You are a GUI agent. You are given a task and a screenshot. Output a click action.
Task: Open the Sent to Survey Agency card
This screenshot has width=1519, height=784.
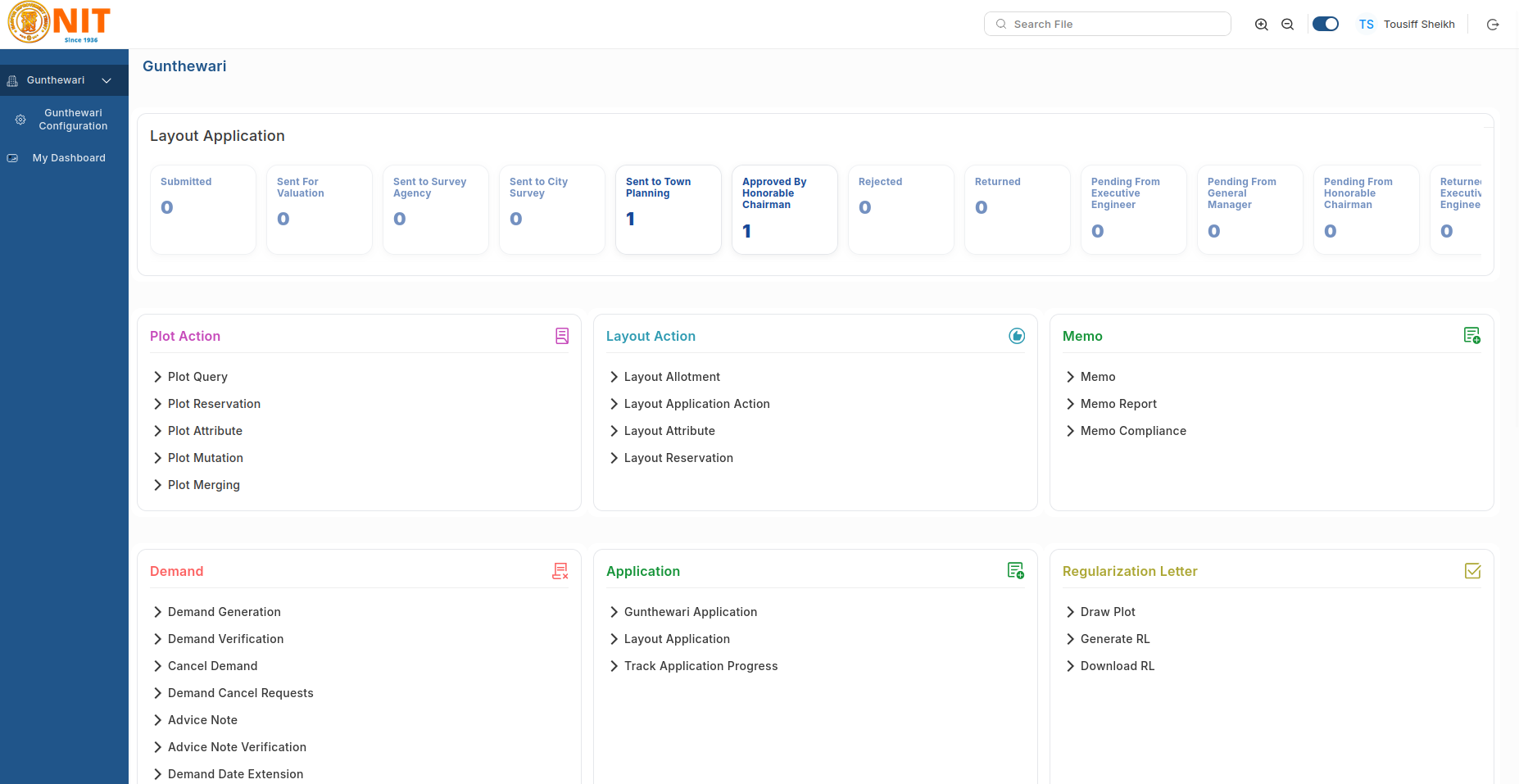pos(436,210)
